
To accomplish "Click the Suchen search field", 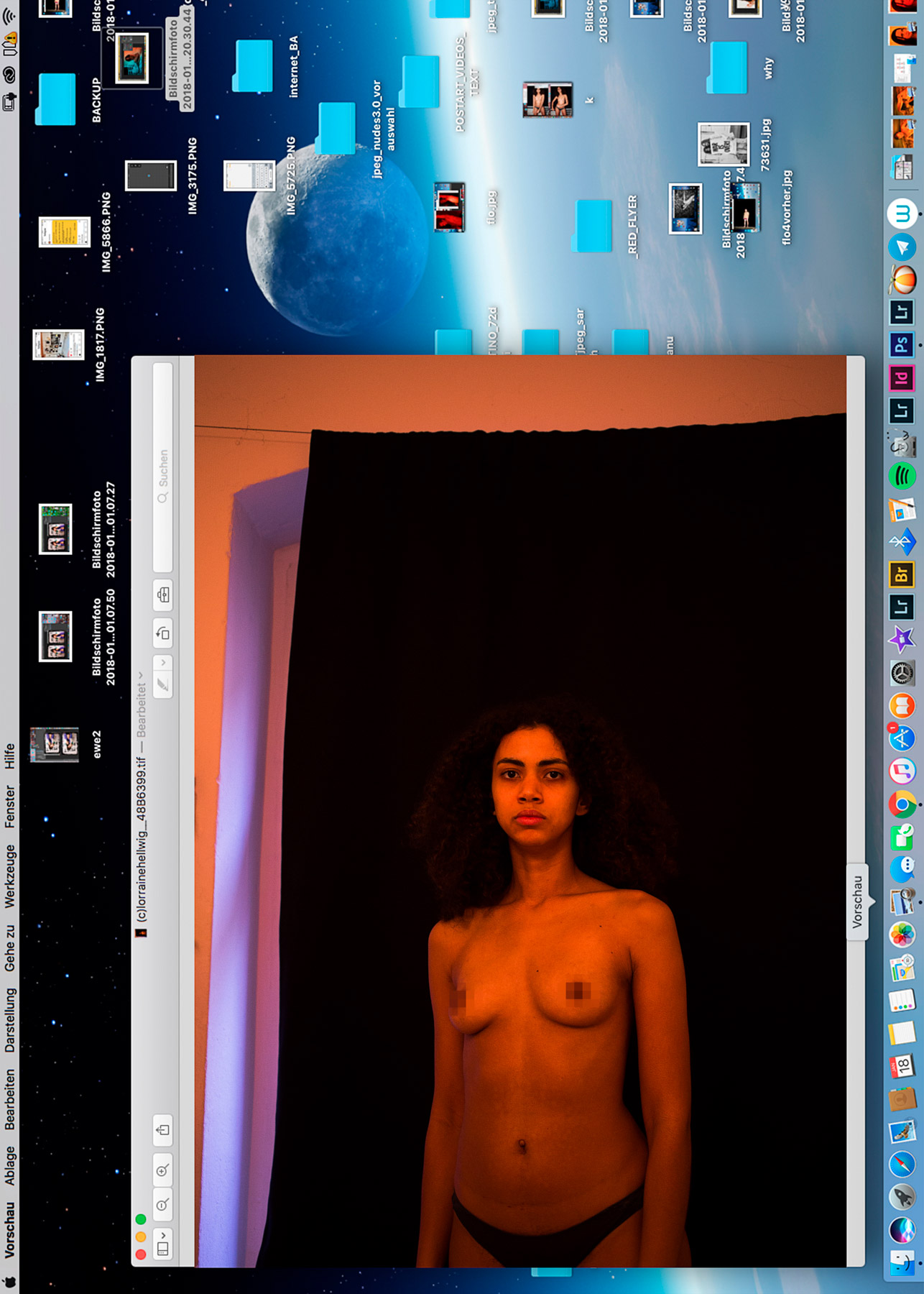I will pyautogui.click(x=163, y=468).
